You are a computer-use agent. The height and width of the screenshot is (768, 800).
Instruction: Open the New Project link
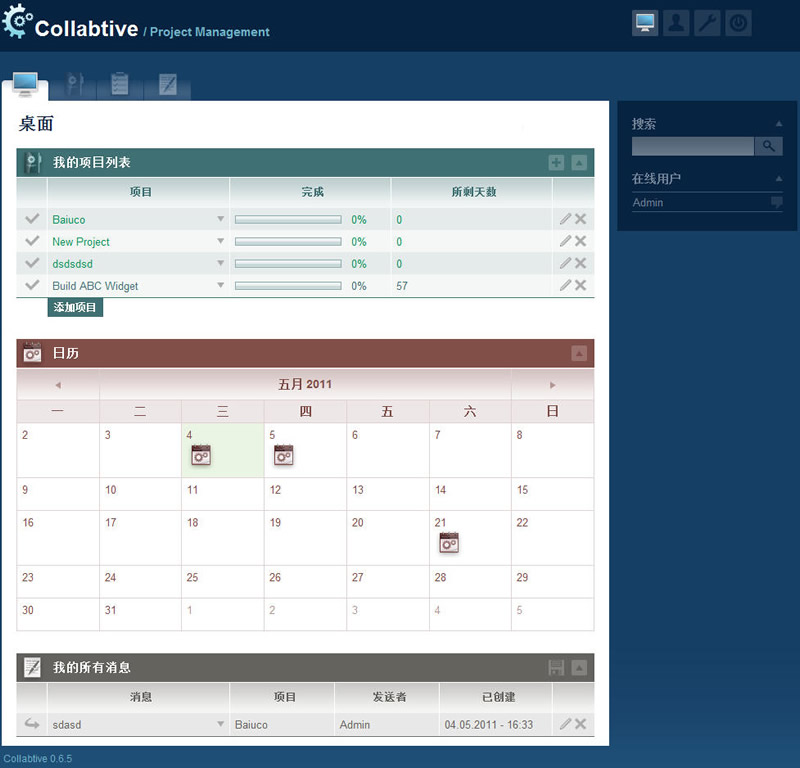81,242
